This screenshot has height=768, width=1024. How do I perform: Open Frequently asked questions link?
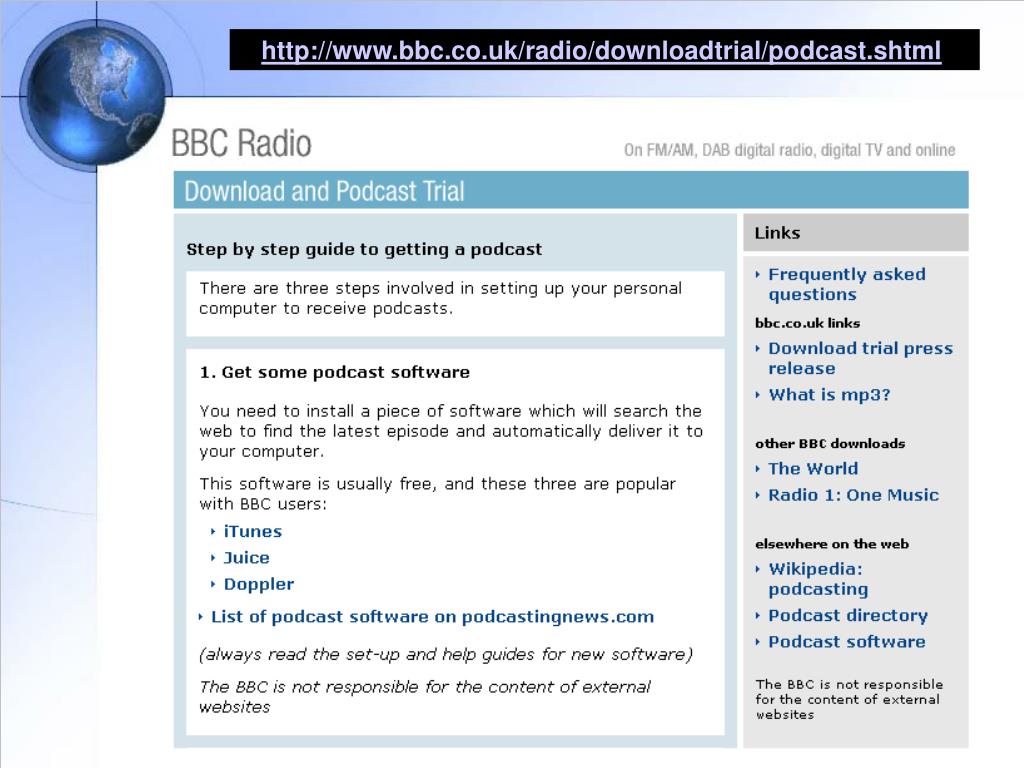pyautogui.click(x=846, y=284)
